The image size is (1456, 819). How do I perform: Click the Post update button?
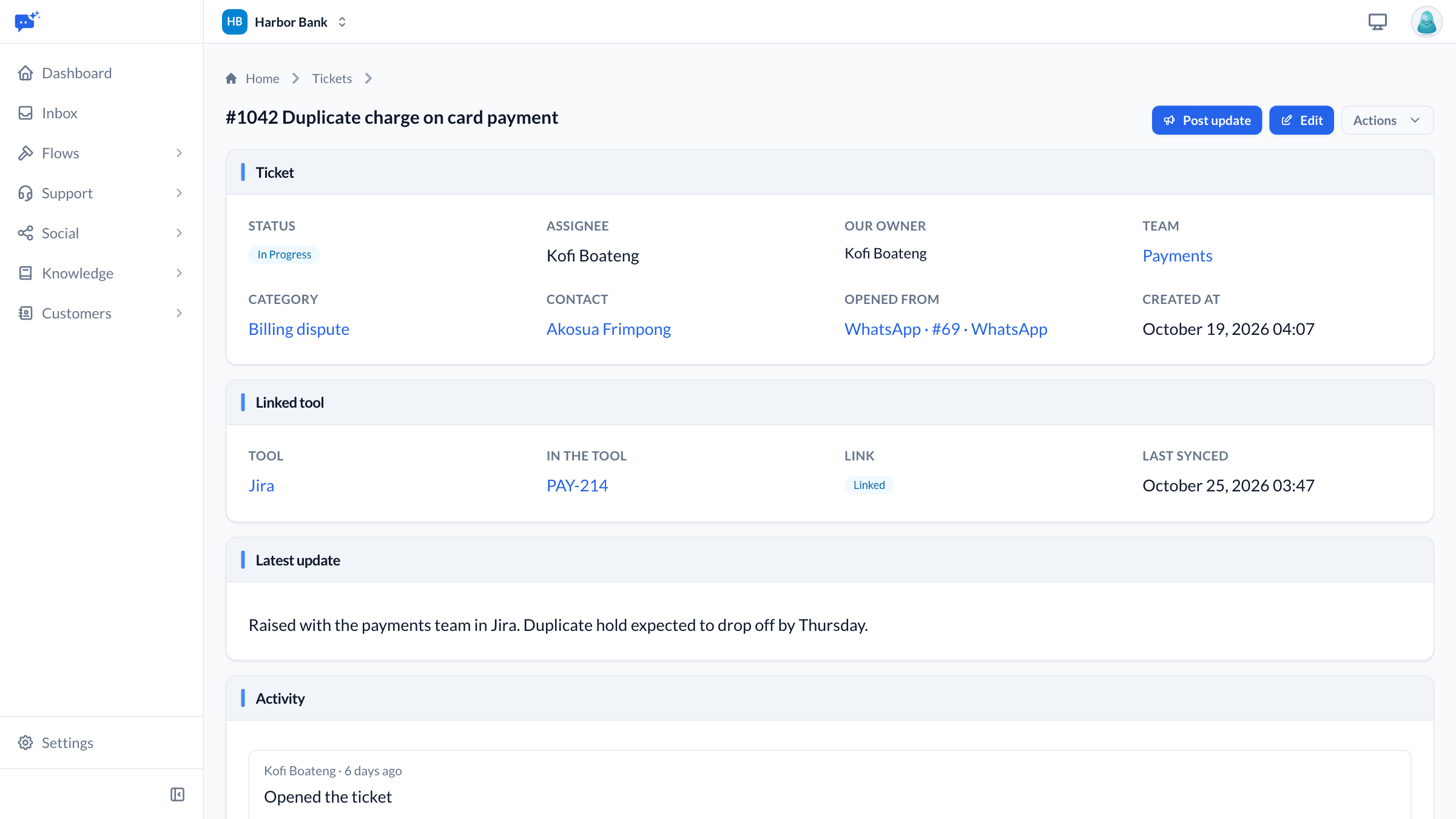[x=1207, y=120]
